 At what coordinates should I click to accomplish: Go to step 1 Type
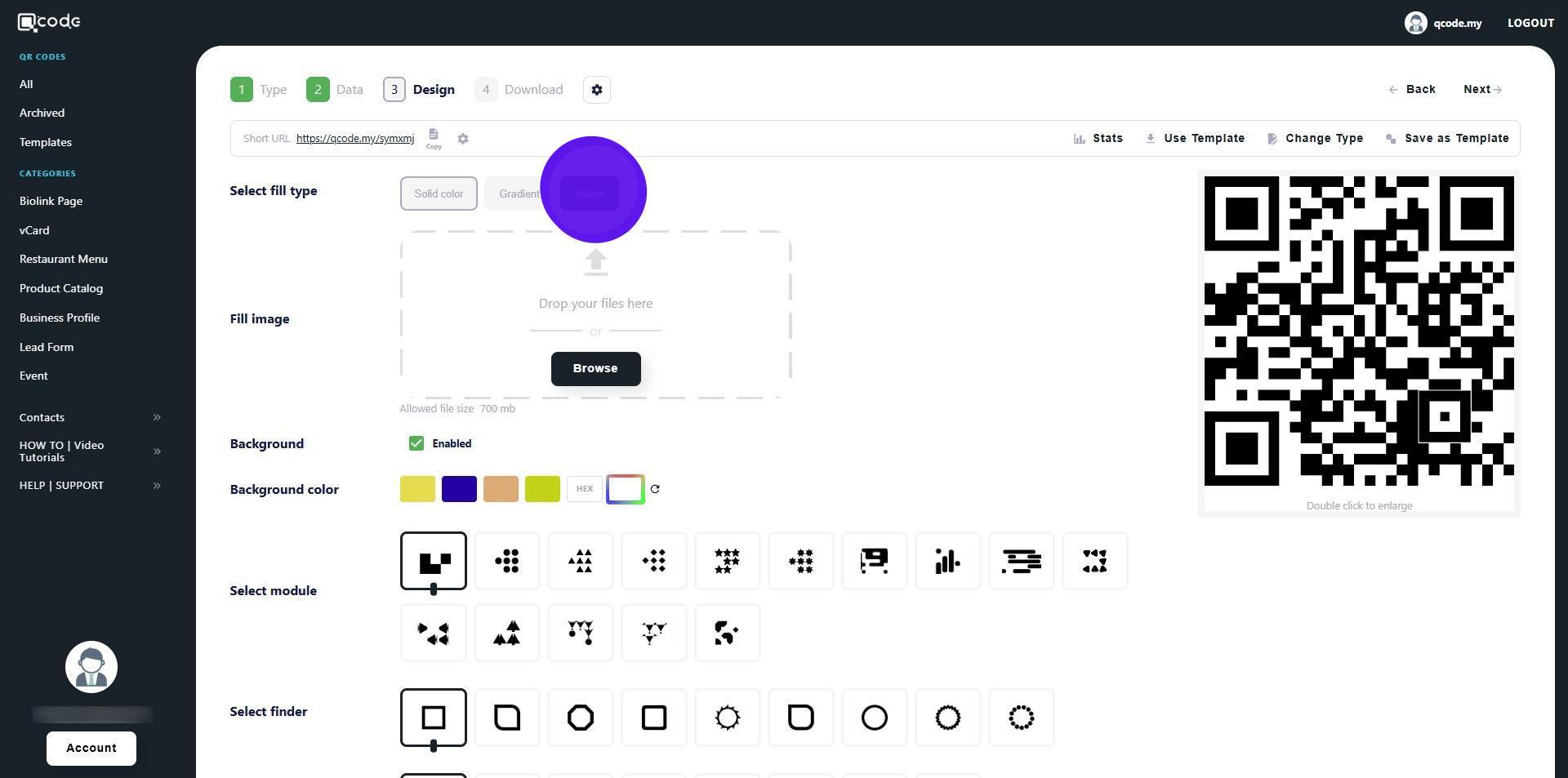[258, 90]
